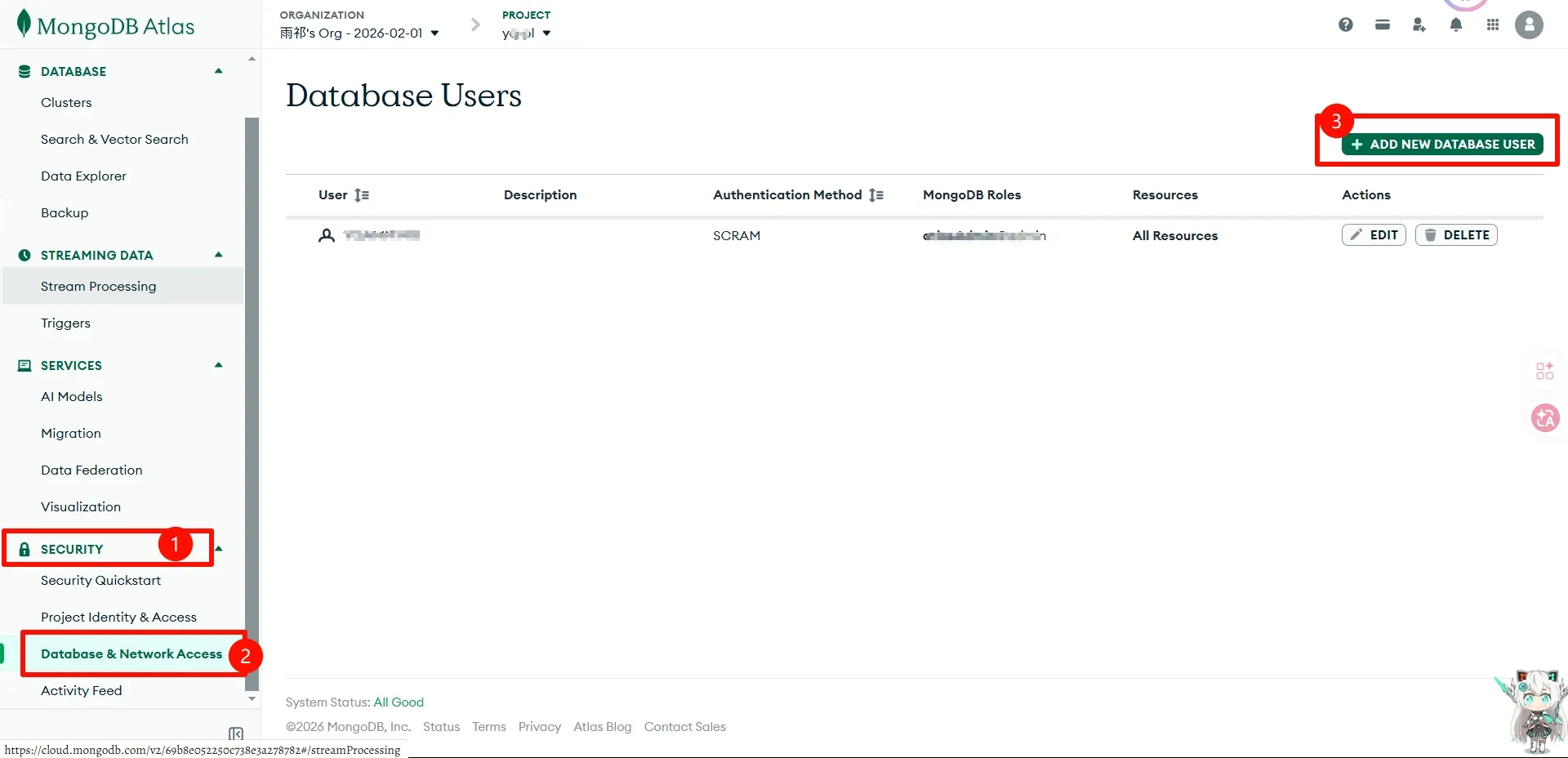Click the All Good status link
This screenshot has width=1568, height=758.
(399, 702)
